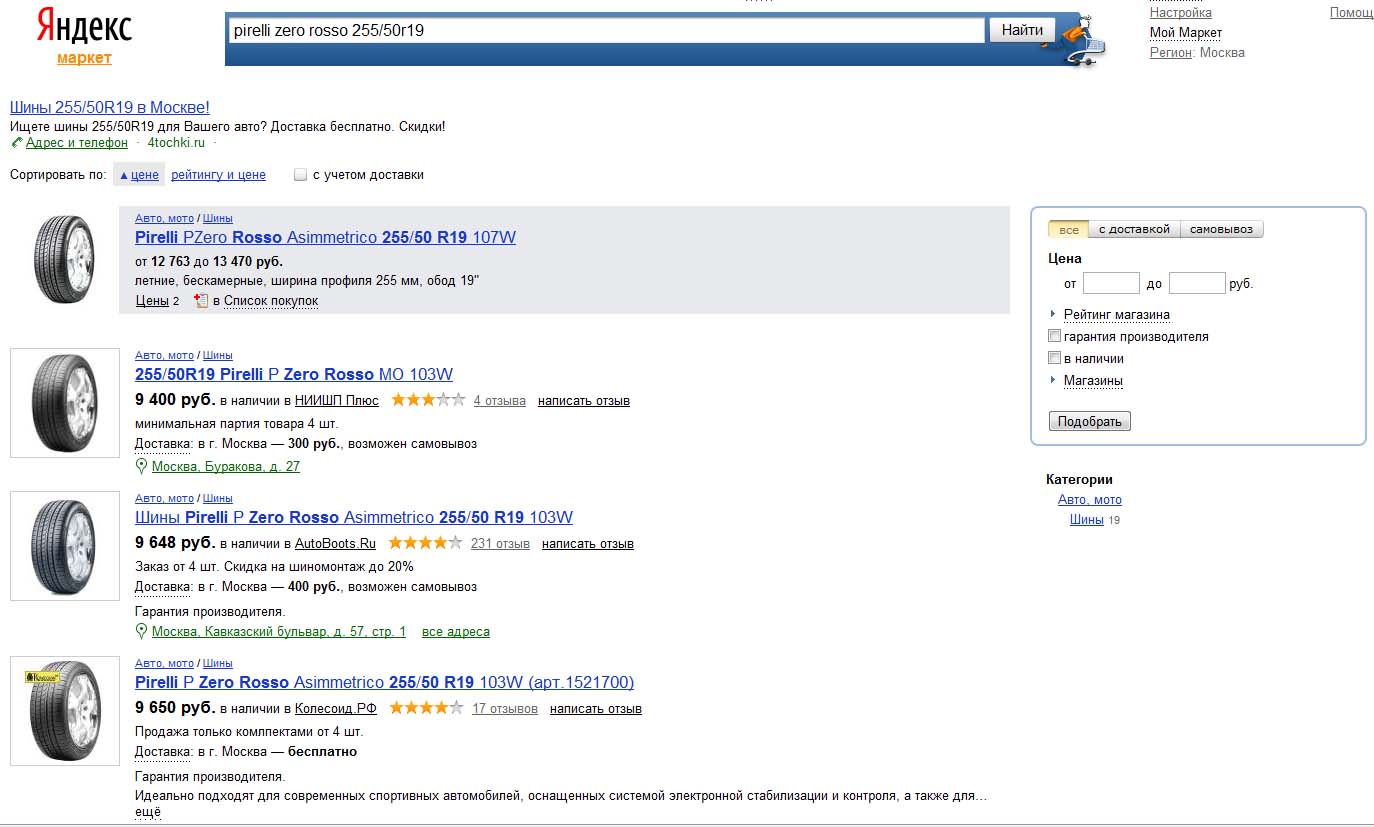This screenshot has width=1374, height=827.
Task: Open the Настройка link
Action: tap(1180, 13)
